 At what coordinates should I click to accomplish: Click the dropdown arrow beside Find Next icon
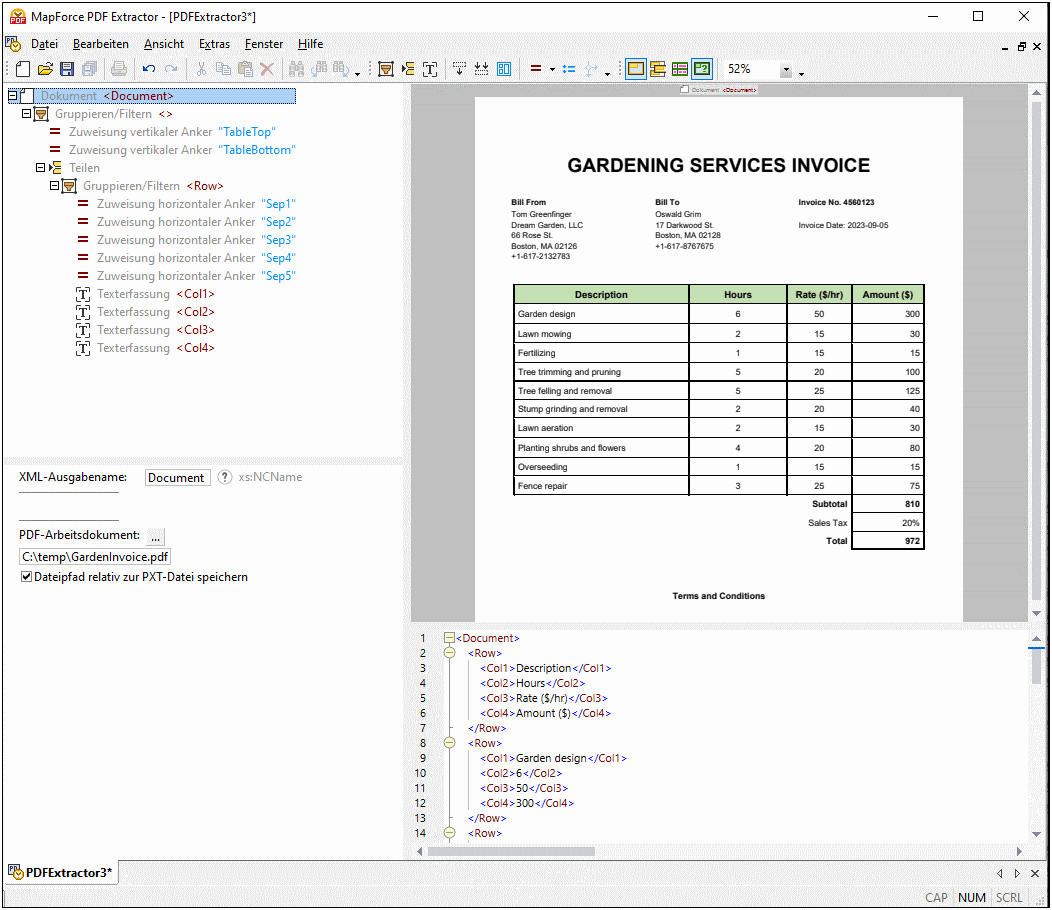point(358,74)
